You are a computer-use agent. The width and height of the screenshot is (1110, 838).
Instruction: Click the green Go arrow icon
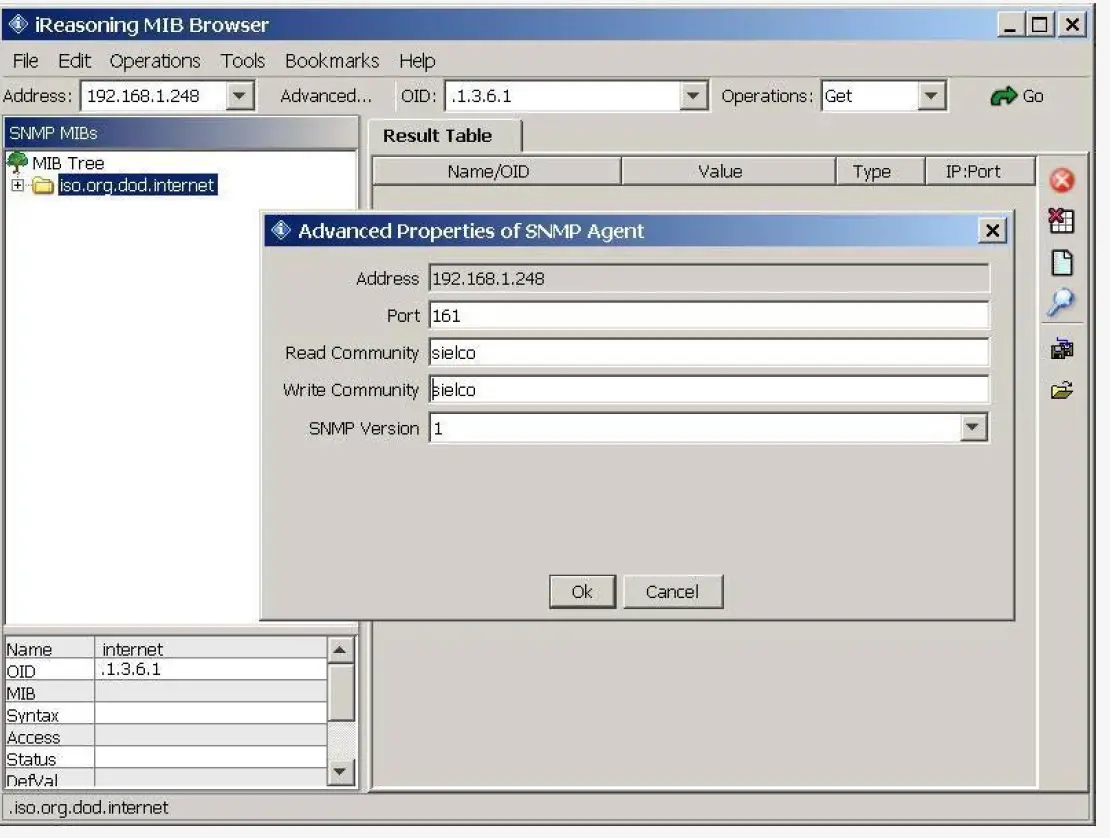(x=1003, y=96)
